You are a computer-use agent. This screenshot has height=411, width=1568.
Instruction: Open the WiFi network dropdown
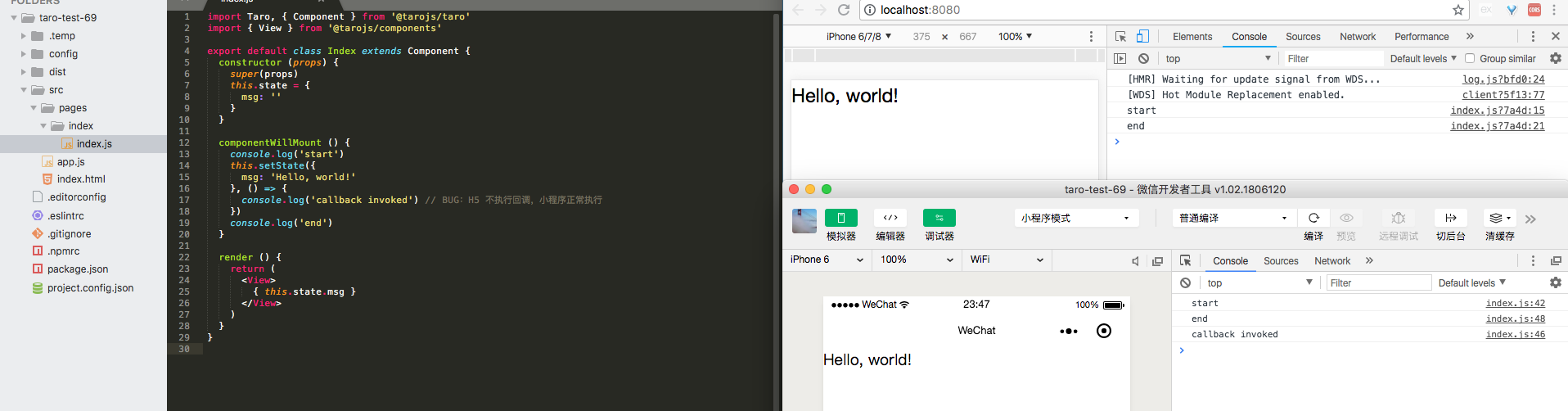pos(1007,260)
